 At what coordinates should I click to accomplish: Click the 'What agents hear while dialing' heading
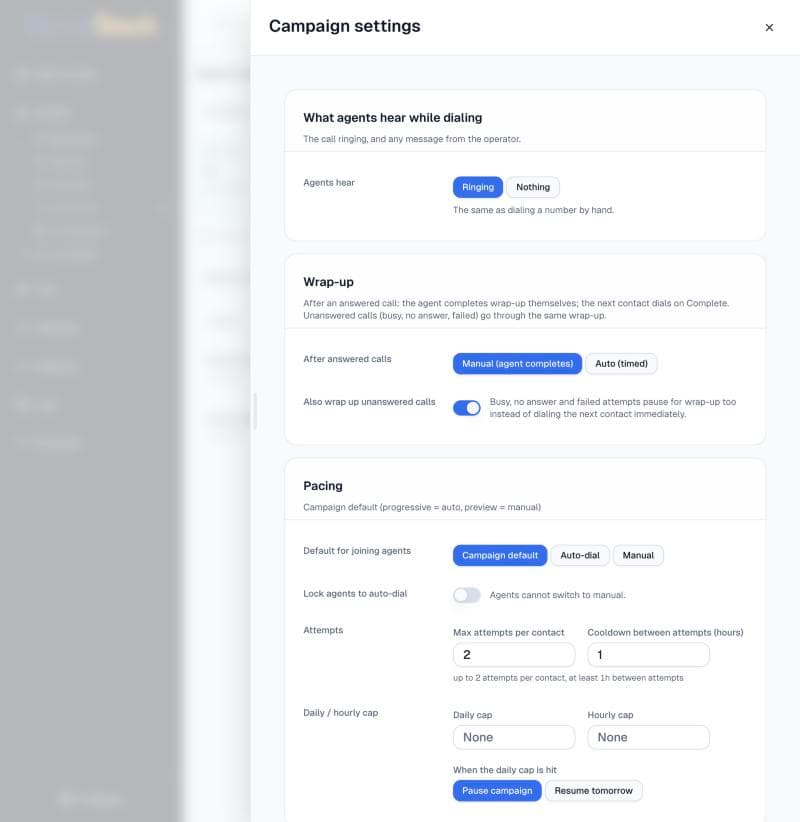click(x=393, y=118)
